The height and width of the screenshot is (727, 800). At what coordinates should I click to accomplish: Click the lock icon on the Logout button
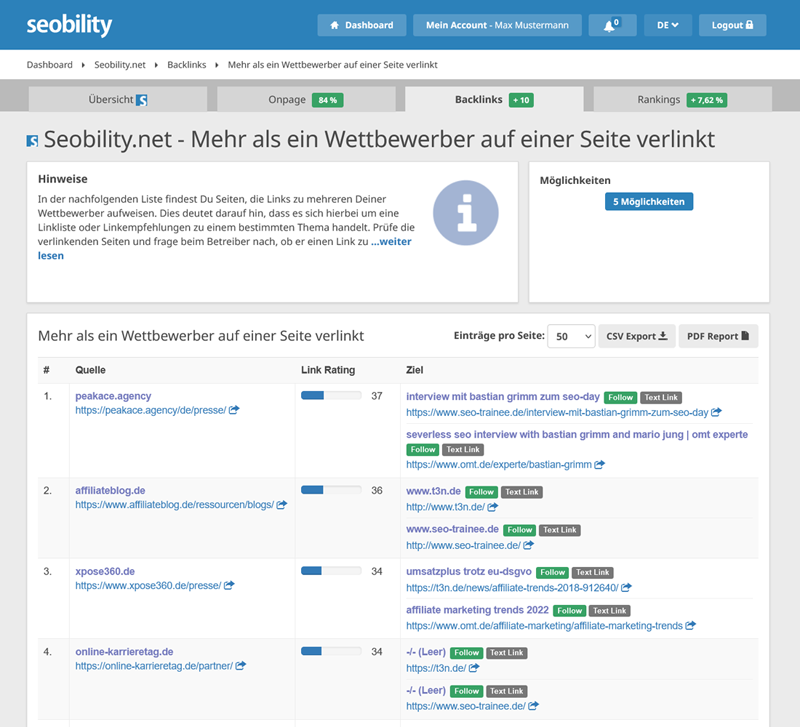coord(751,24)
